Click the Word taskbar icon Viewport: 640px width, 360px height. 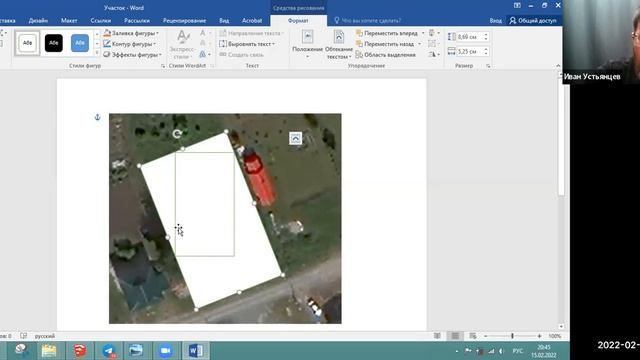click(x=196, y=351)
